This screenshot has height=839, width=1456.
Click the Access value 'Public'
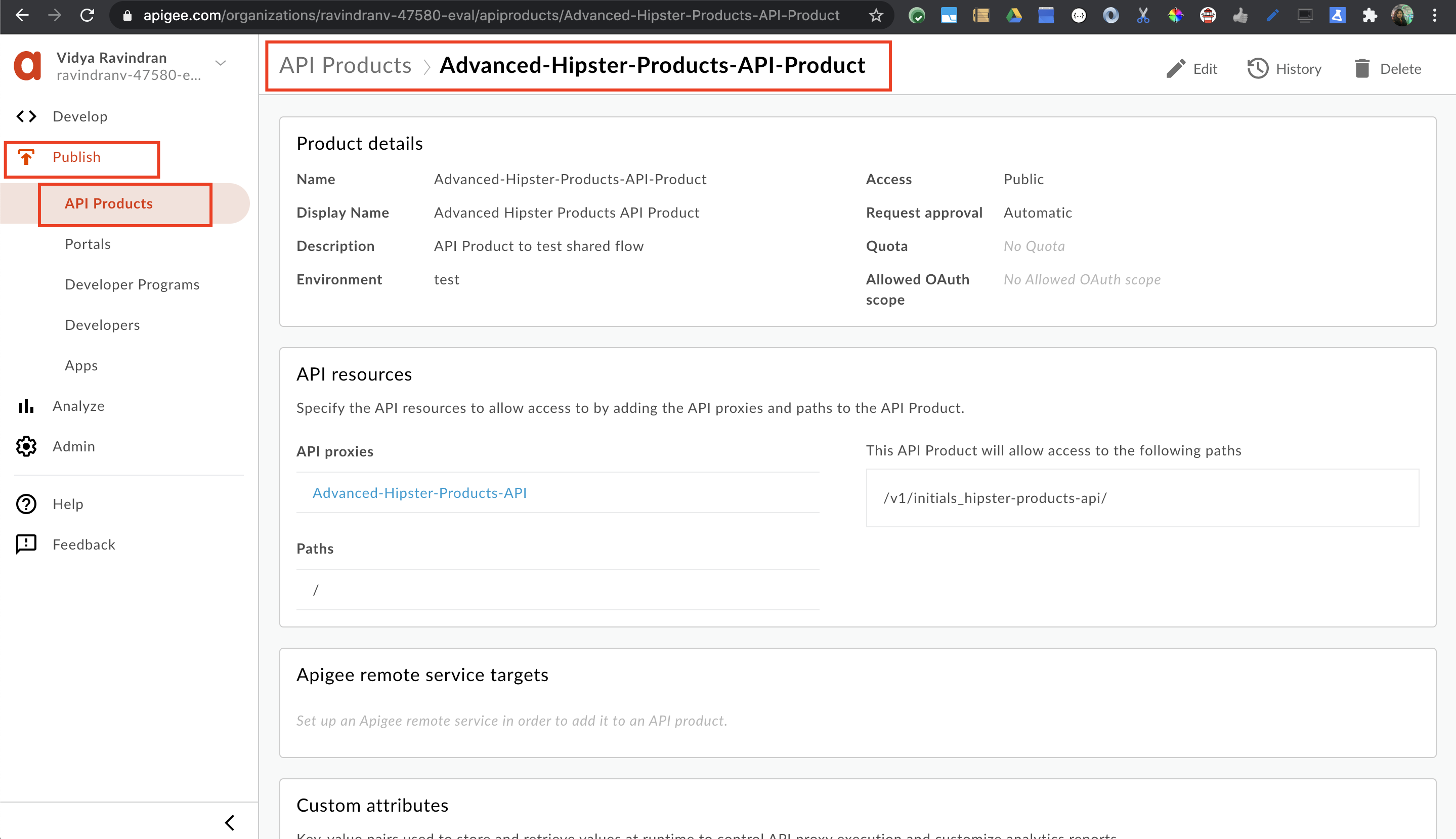click(1023, 179)
